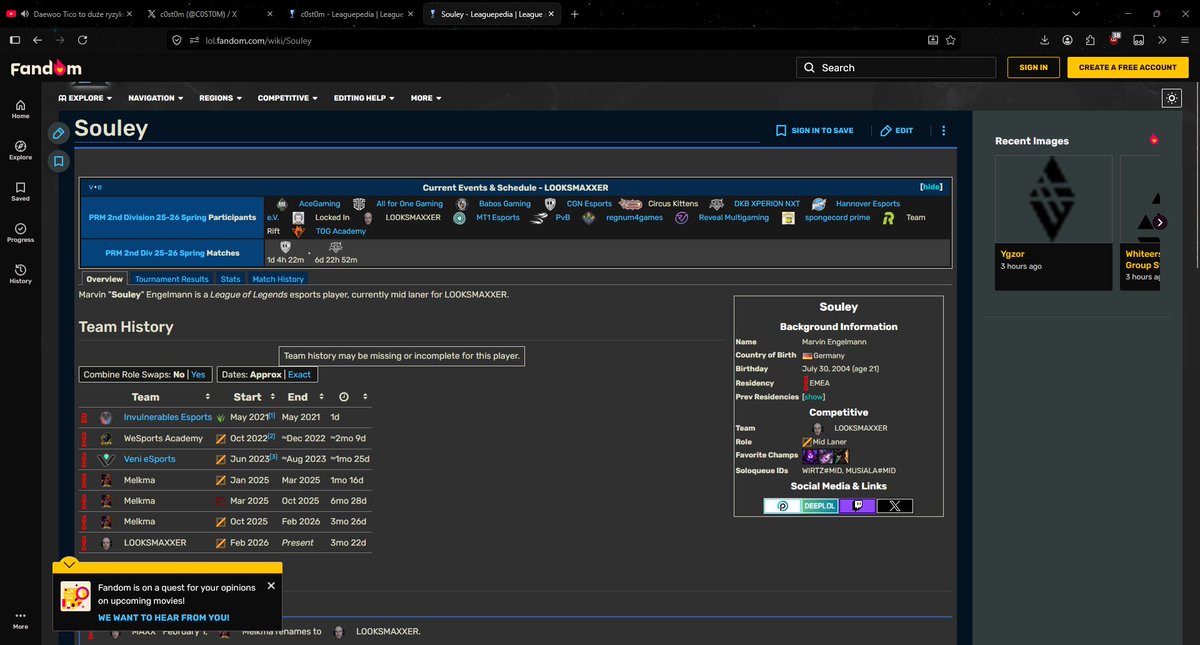Show previous residencies in infobox

814,397
